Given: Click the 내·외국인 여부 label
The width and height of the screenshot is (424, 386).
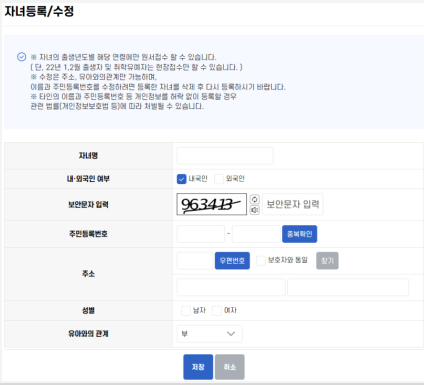Looking at the screenshot, I should coord(88,179).
